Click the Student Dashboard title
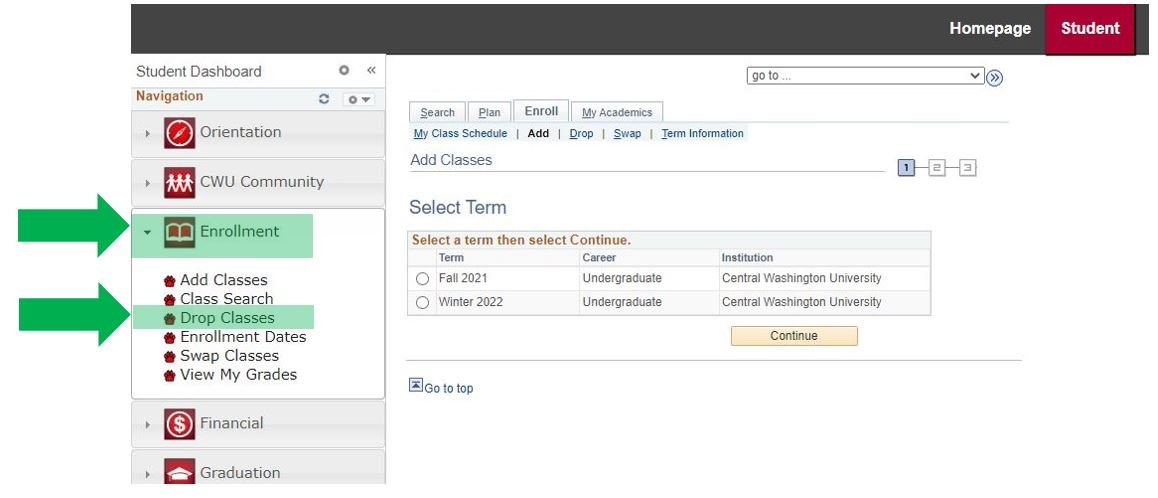 click(x=199, y=72)
